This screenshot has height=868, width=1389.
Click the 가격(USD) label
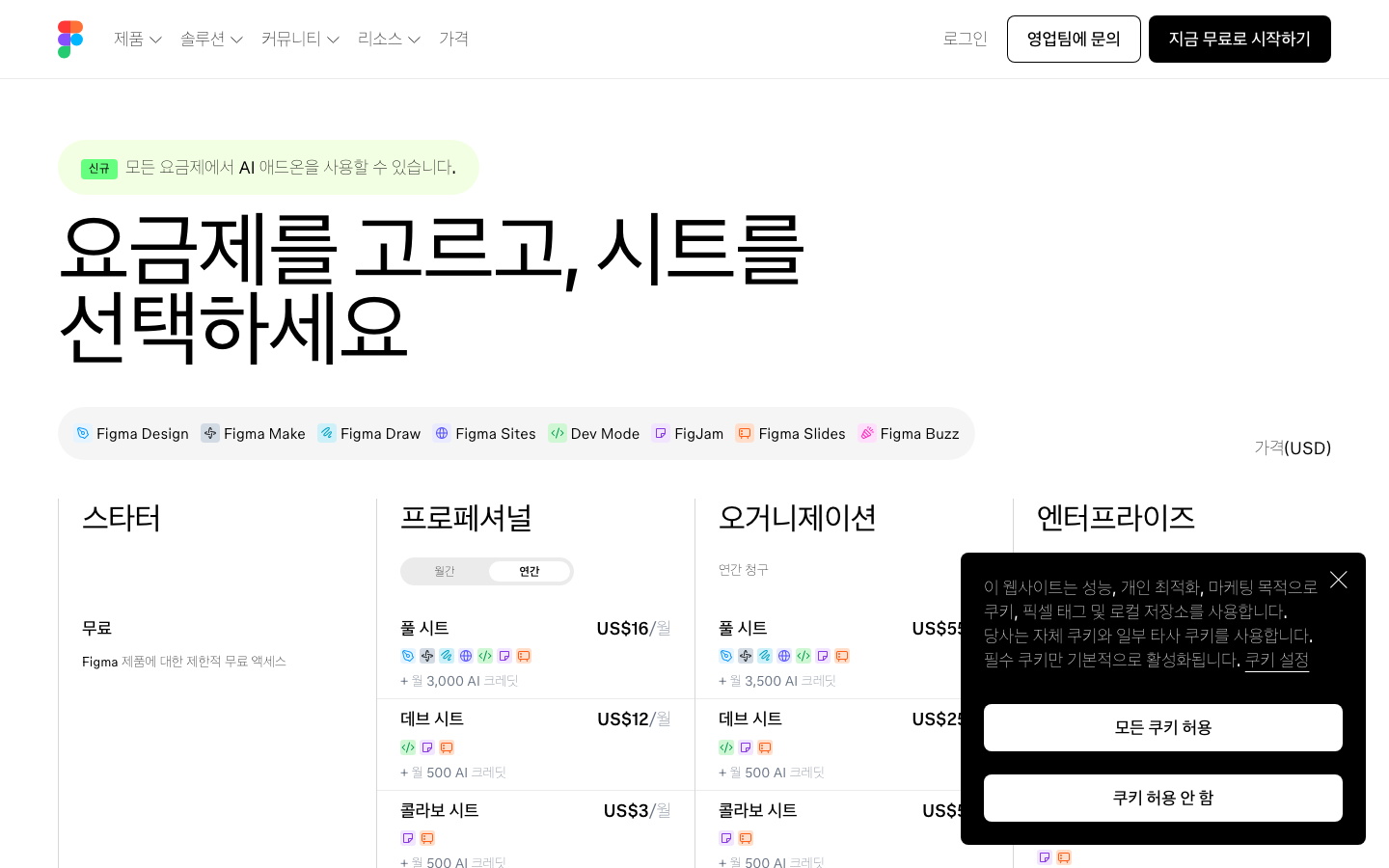click(1293, 448)
